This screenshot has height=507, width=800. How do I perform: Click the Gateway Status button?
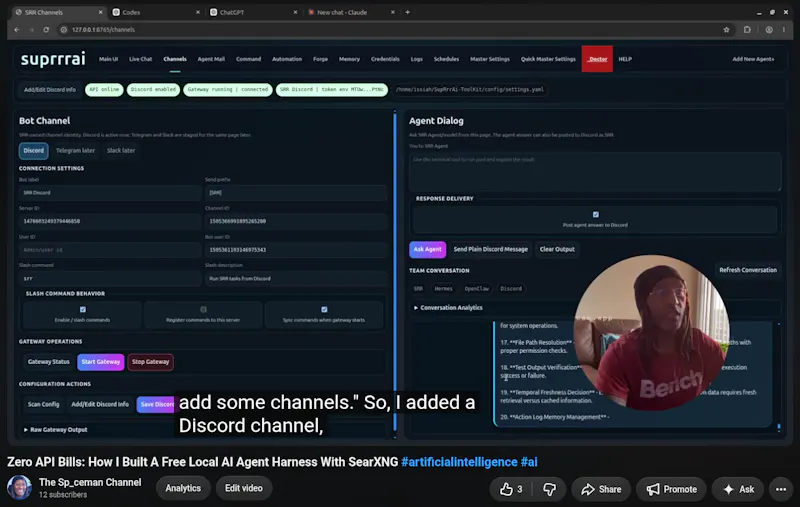(48, 362)
